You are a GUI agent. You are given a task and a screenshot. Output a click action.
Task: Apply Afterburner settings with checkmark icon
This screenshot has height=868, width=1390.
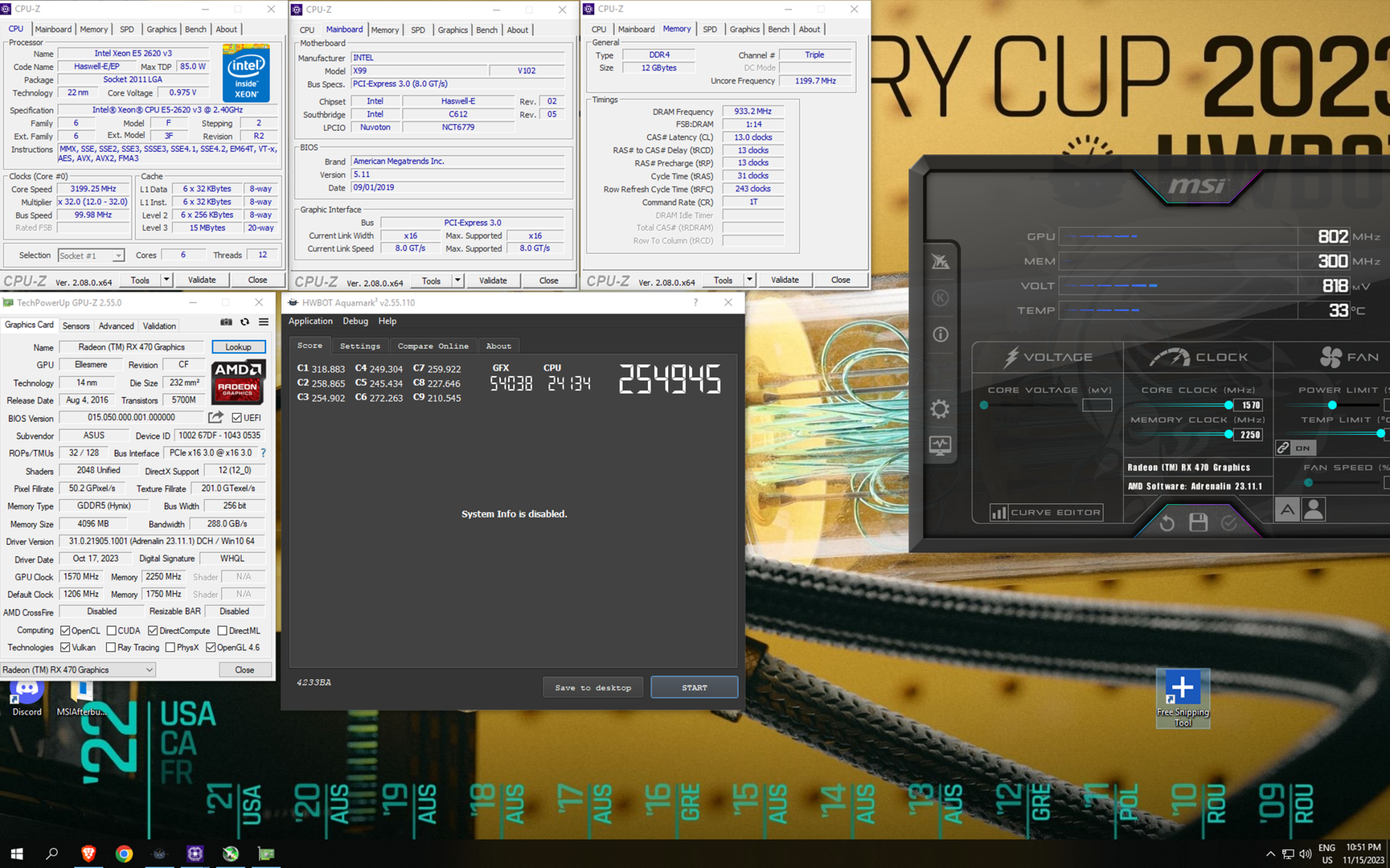[x=1229, y=523]
